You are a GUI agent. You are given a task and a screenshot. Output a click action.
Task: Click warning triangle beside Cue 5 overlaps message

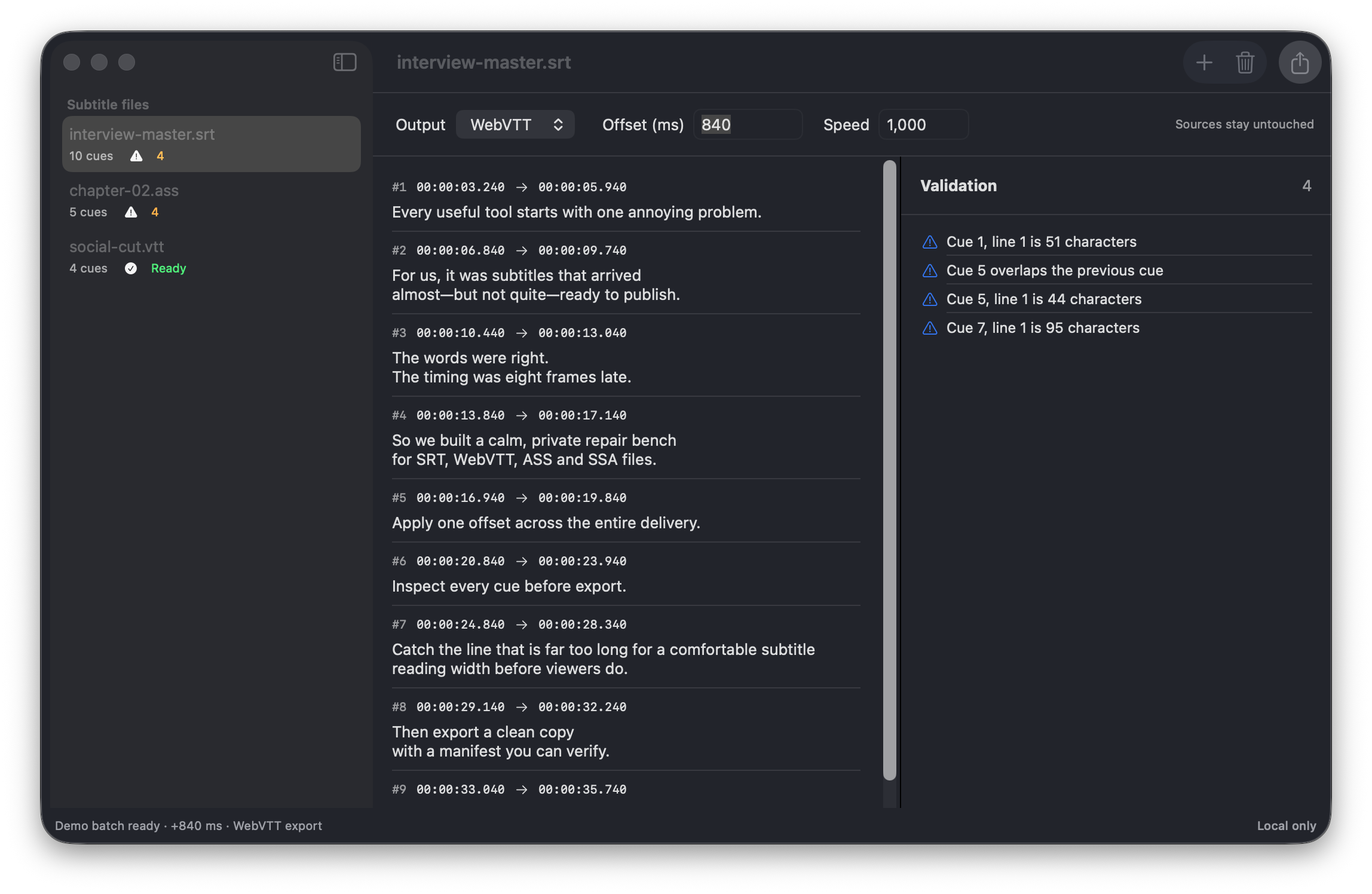pos(930,271)
